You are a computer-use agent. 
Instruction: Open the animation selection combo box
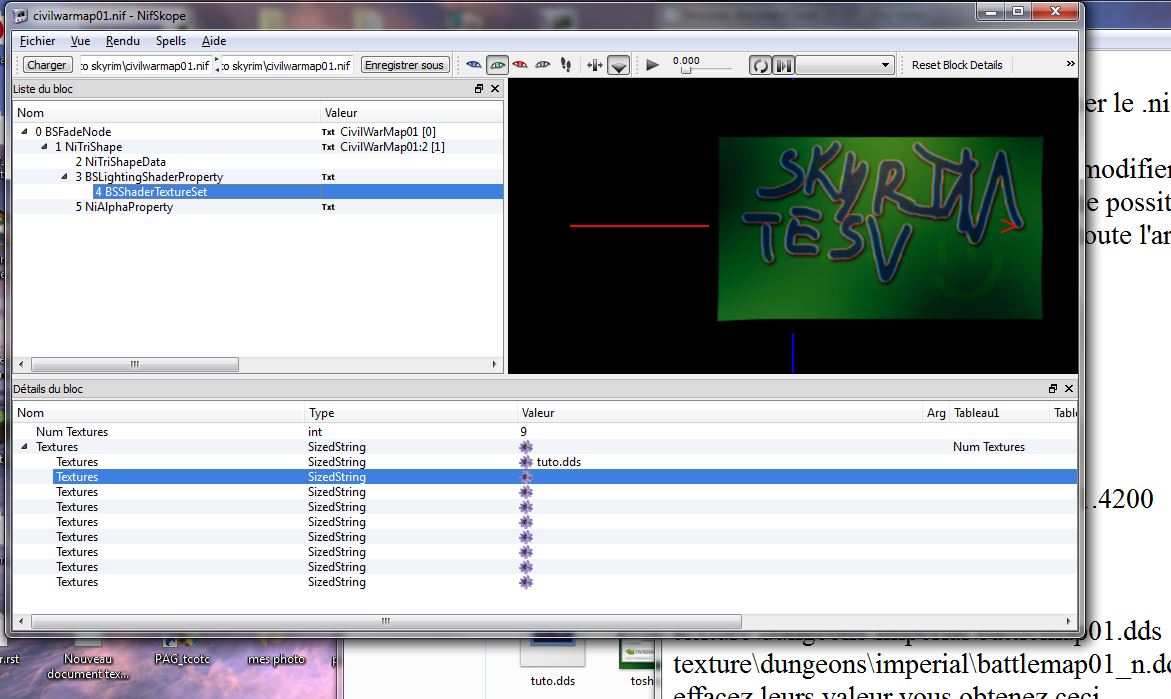(x=845, y=65)
